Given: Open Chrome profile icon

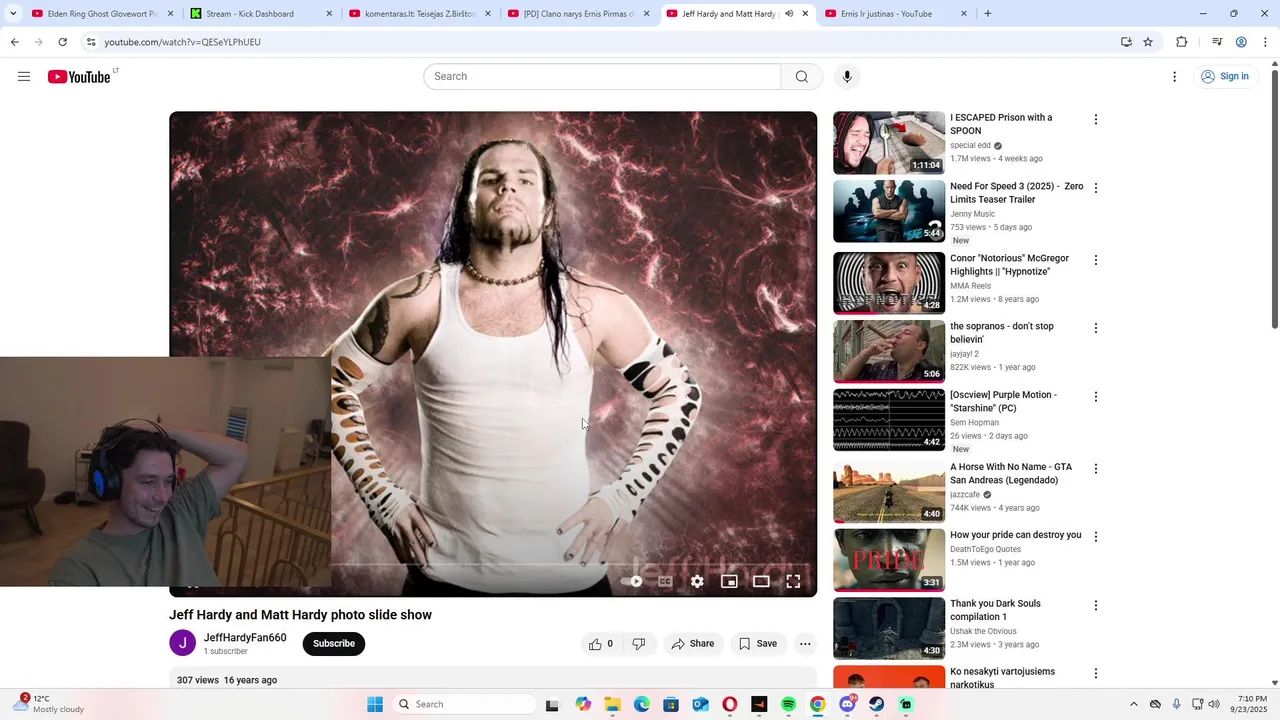Looking at the screenshot, I should pyautogui.click(x=1241, y=42).
